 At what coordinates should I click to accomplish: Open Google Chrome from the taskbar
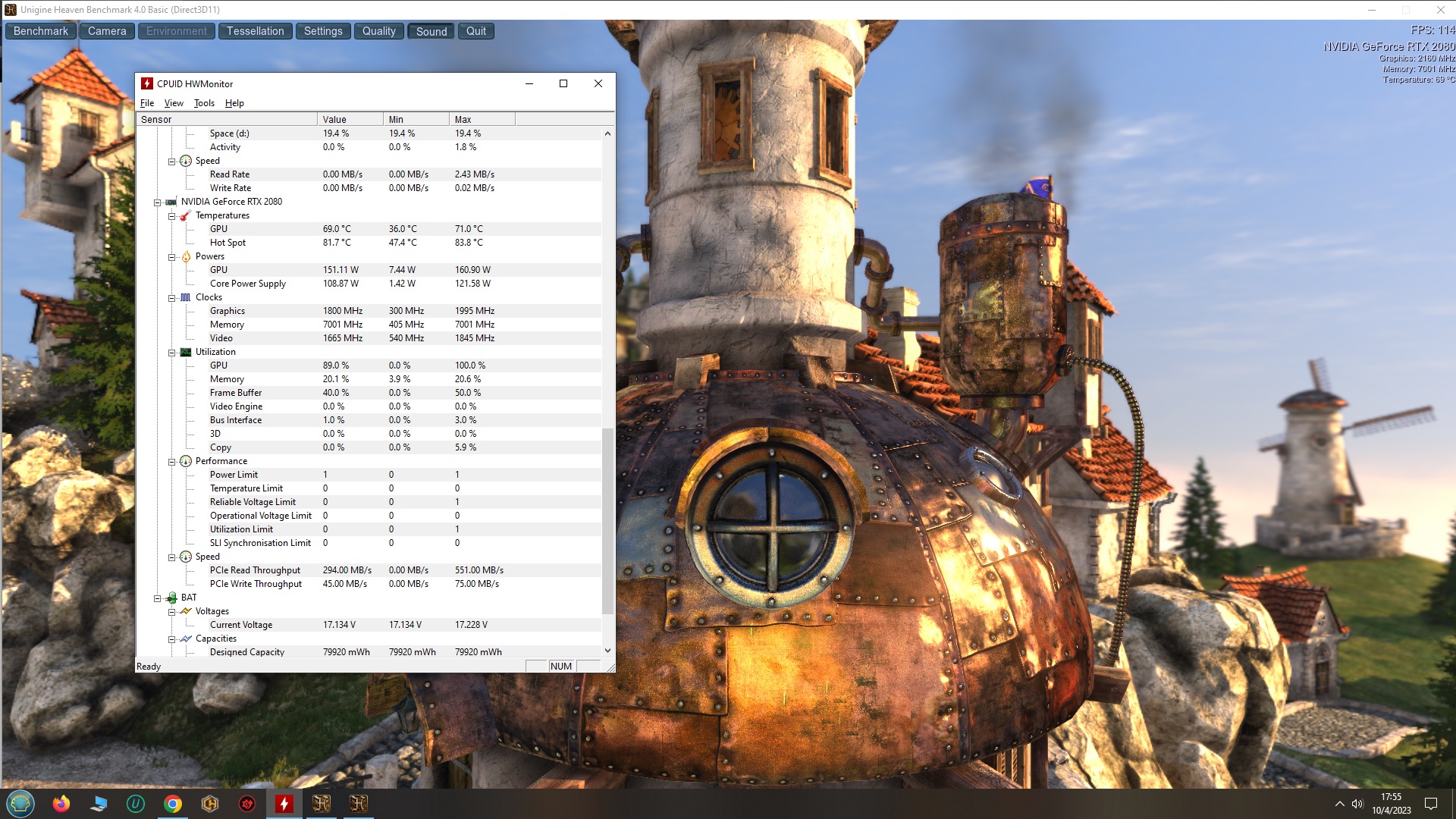tap(173, 803)
